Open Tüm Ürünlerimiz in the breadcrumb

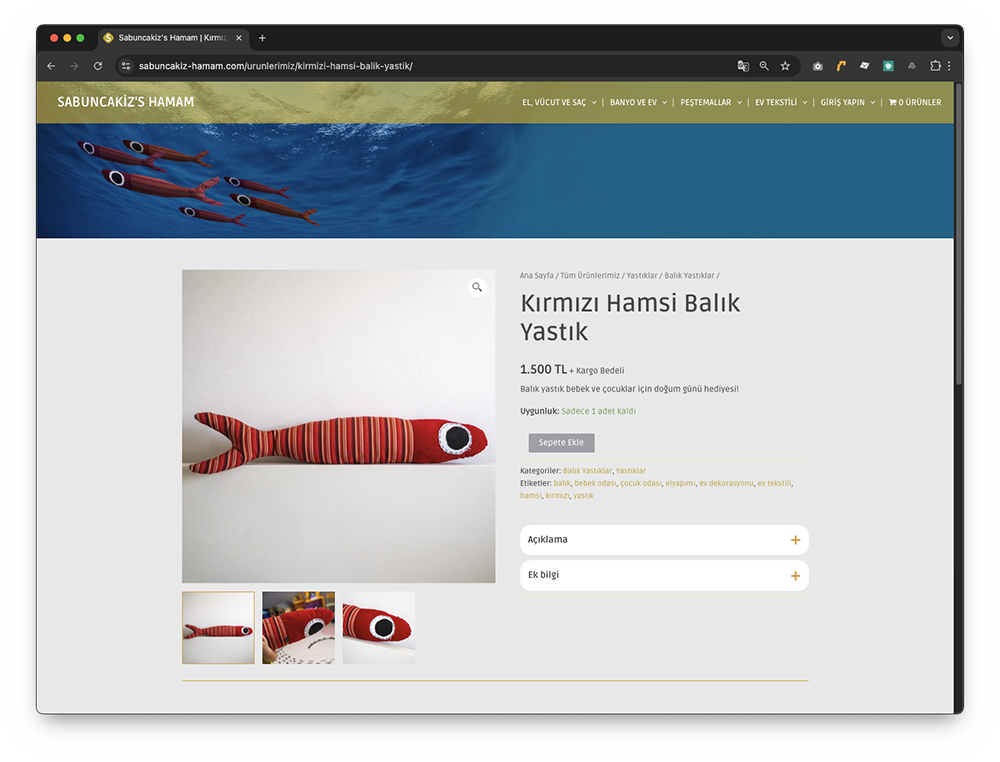pos(590,275)
